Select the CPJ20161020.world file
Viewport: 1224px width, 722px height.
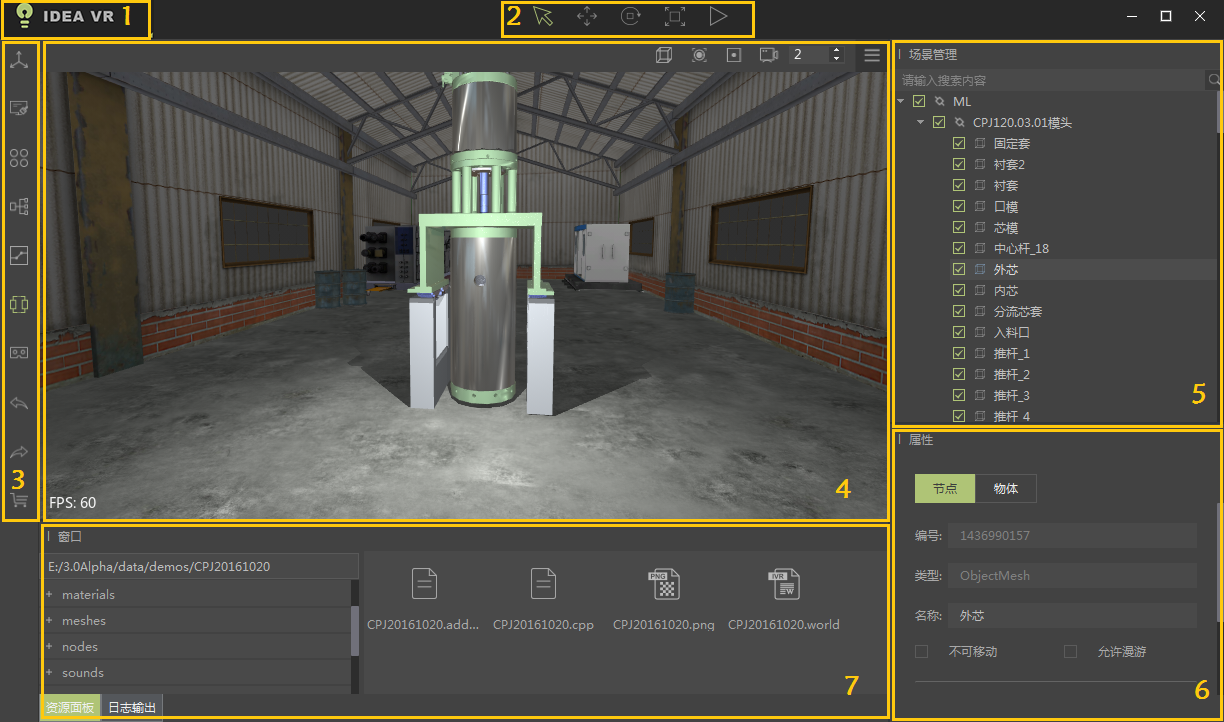tap(783, 582)
